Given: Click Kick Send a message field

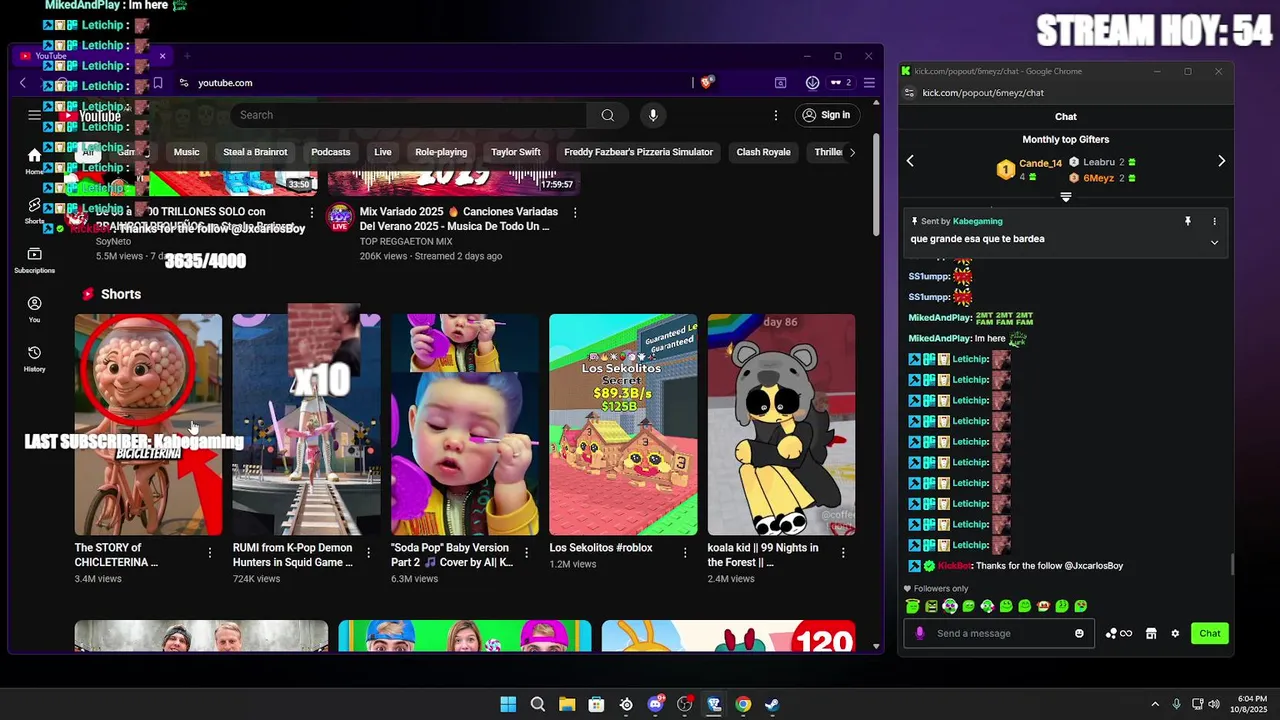Looking at the screenshot, I should 1000,633.
